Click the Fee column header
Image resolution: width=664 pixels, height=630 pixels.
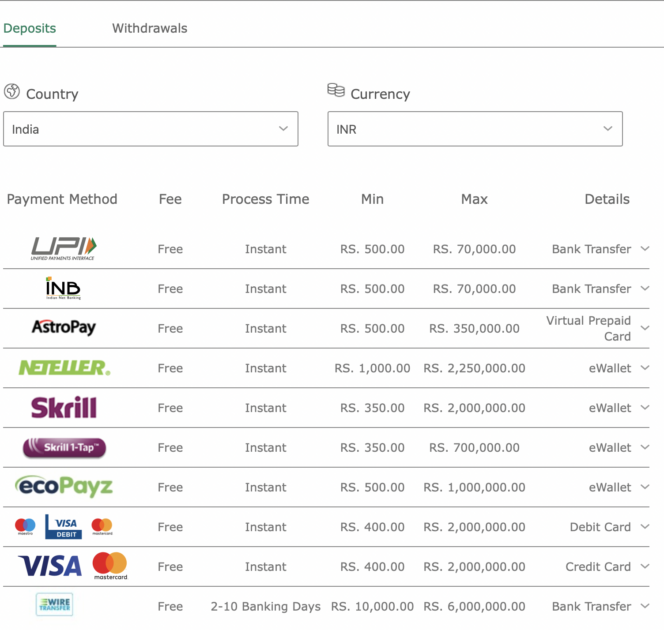coord(170,199)
